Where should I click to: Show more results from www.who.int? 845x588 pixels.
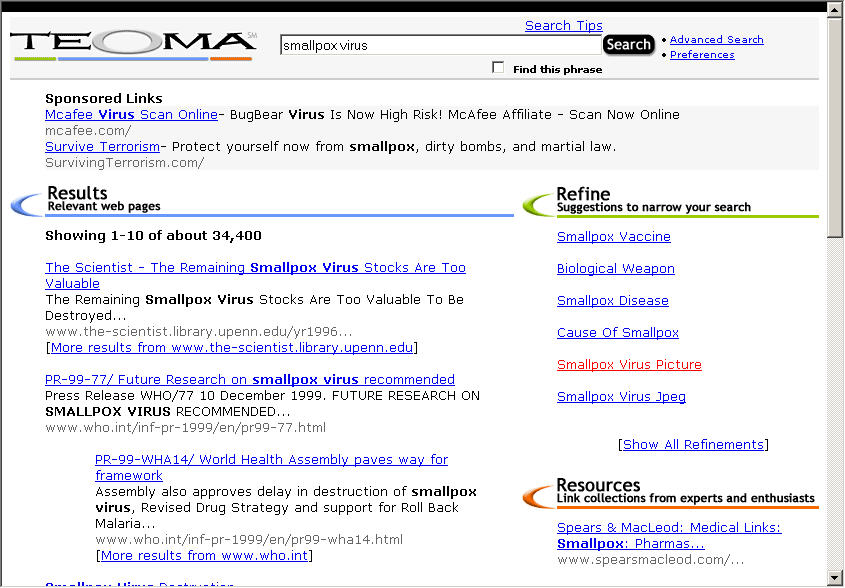[204, 556]
